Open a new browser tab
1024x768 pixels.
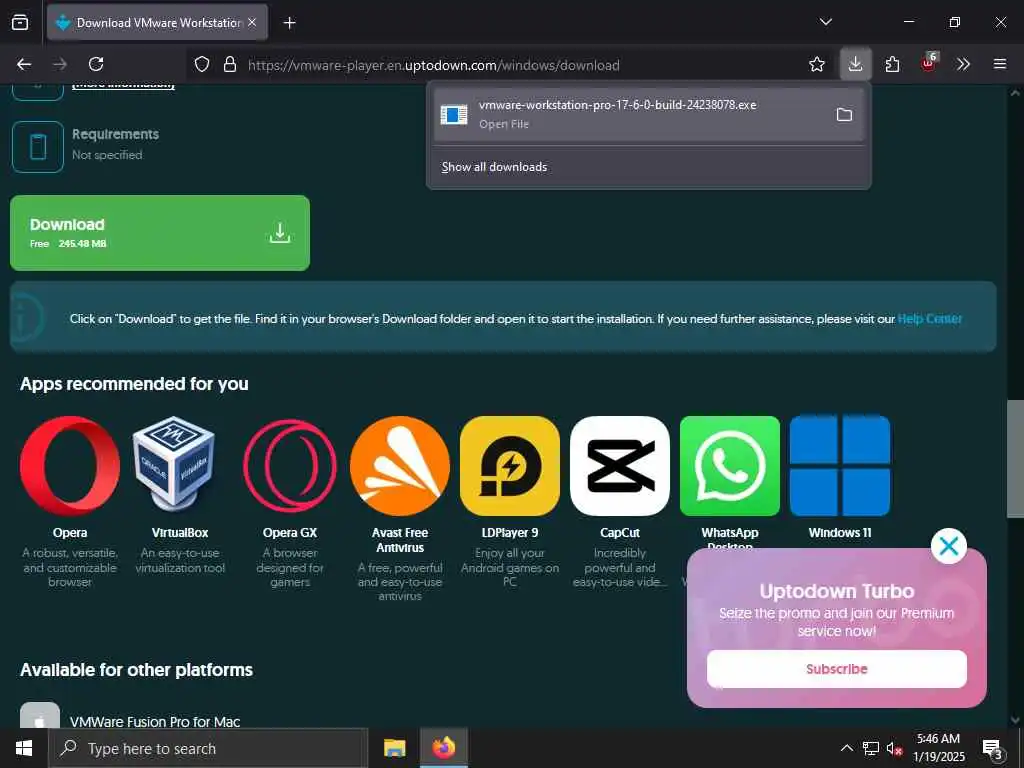[x=289, y=23]
